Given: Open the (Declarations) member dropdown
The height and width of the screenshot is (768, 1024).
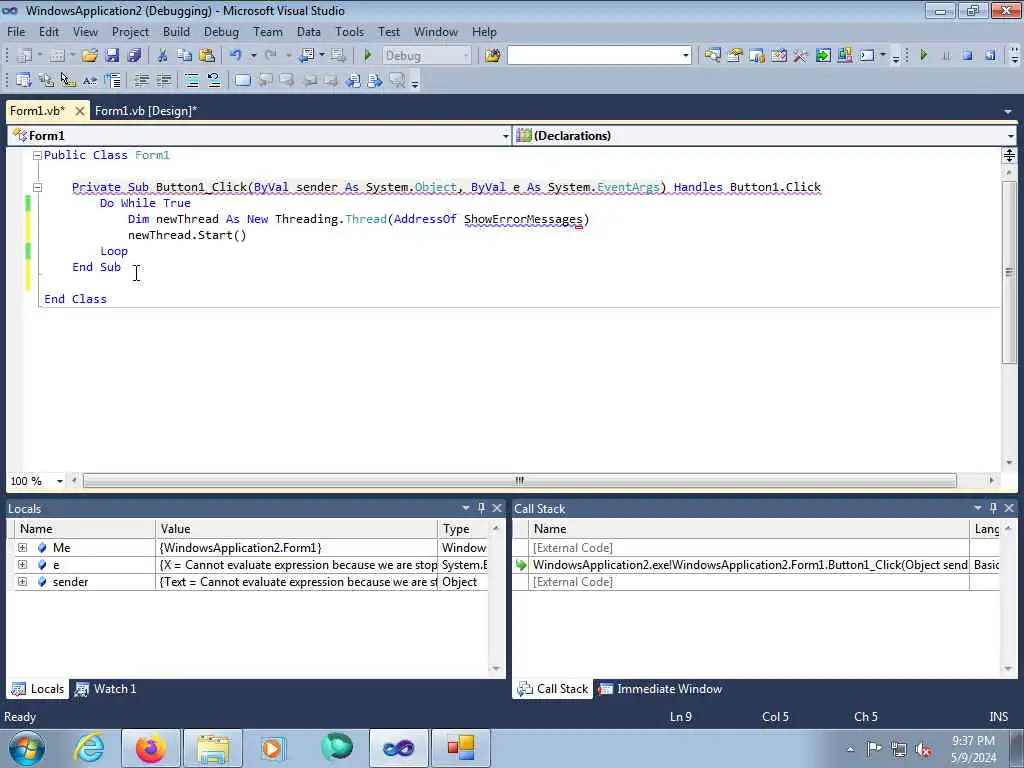Looking at the screenshot, I should [1010, 136].
